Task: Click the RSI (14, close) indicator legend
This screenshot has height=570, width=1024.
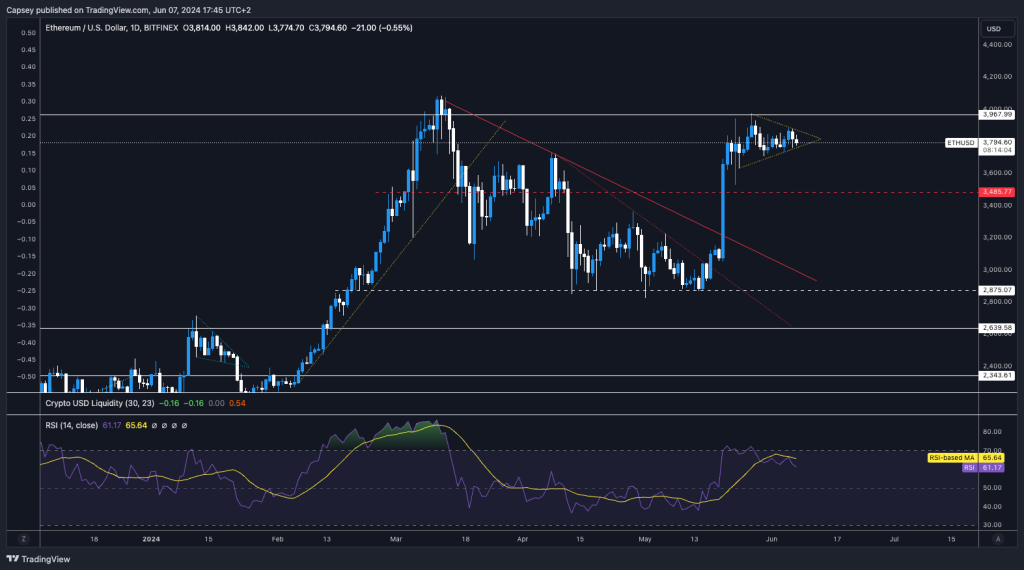Action: tap(72, 426)
